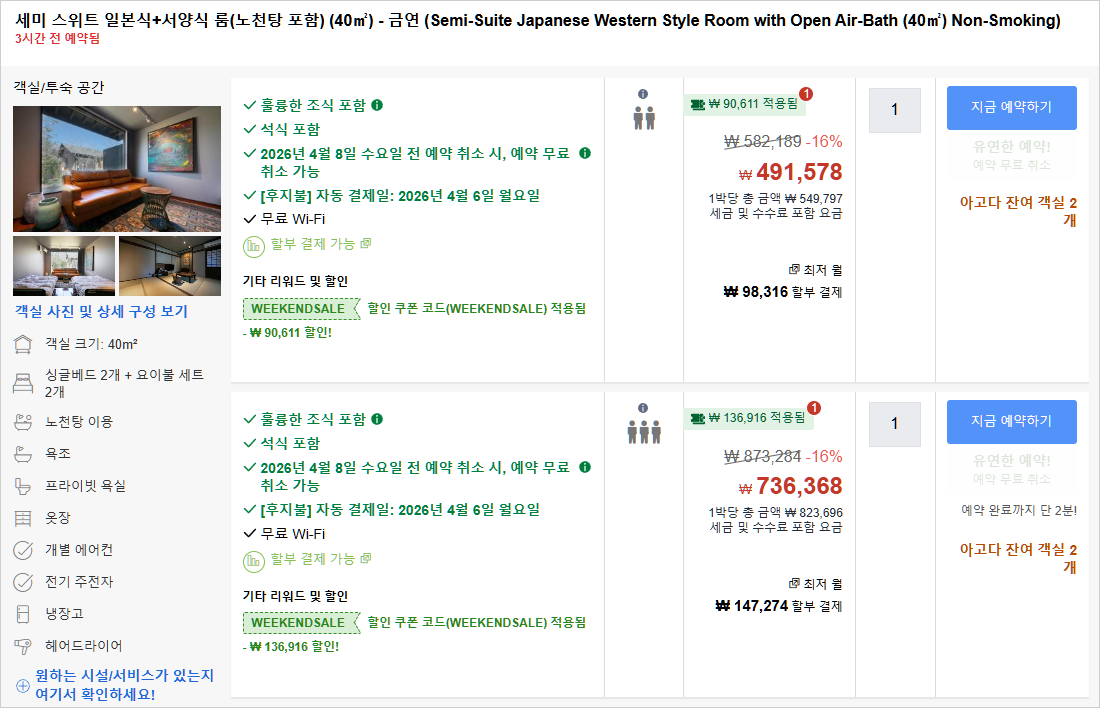Viewport: 1100px width, 708px height.
Task: Click the ₩98,316 할부 결제 link
Action: point(783,292)
